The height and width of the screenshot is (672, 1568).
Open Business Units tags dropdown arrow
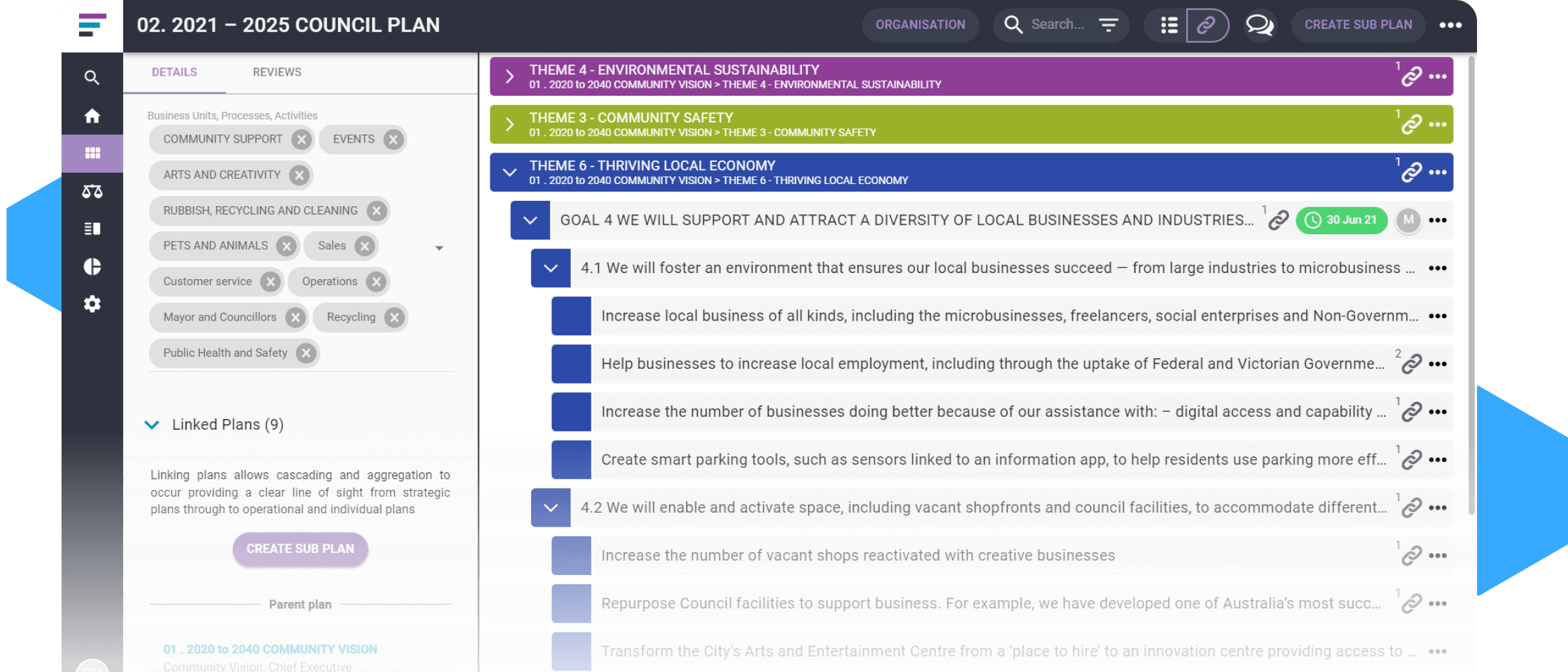[x=439, y=248]
